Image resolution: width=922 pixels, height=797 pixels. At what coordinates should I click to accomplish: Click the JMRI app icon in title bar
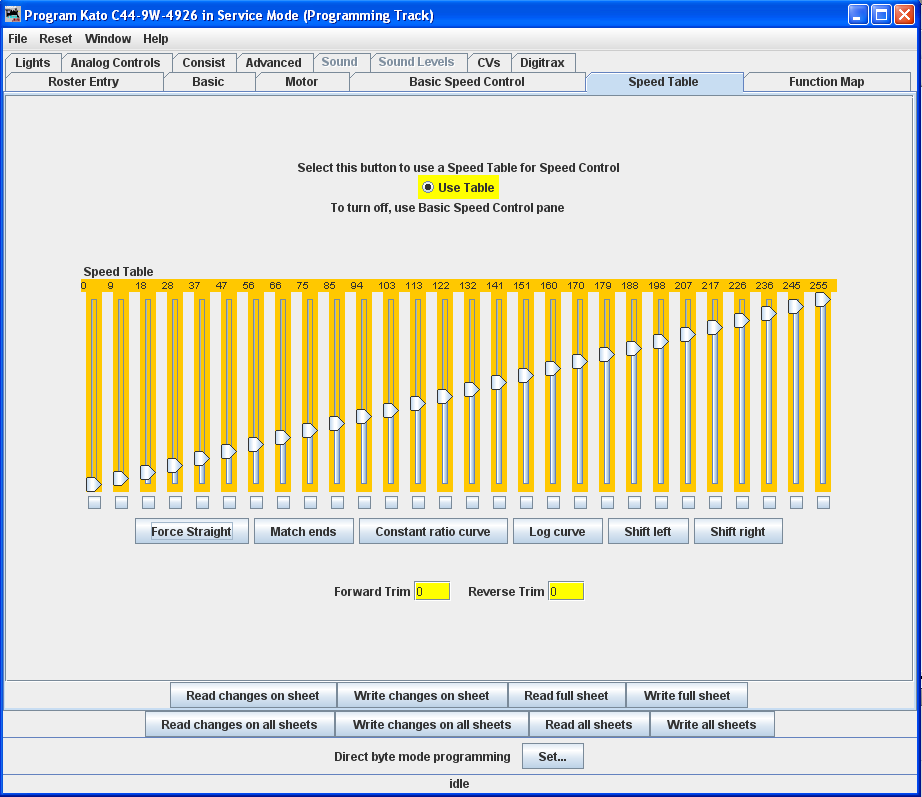13,15
